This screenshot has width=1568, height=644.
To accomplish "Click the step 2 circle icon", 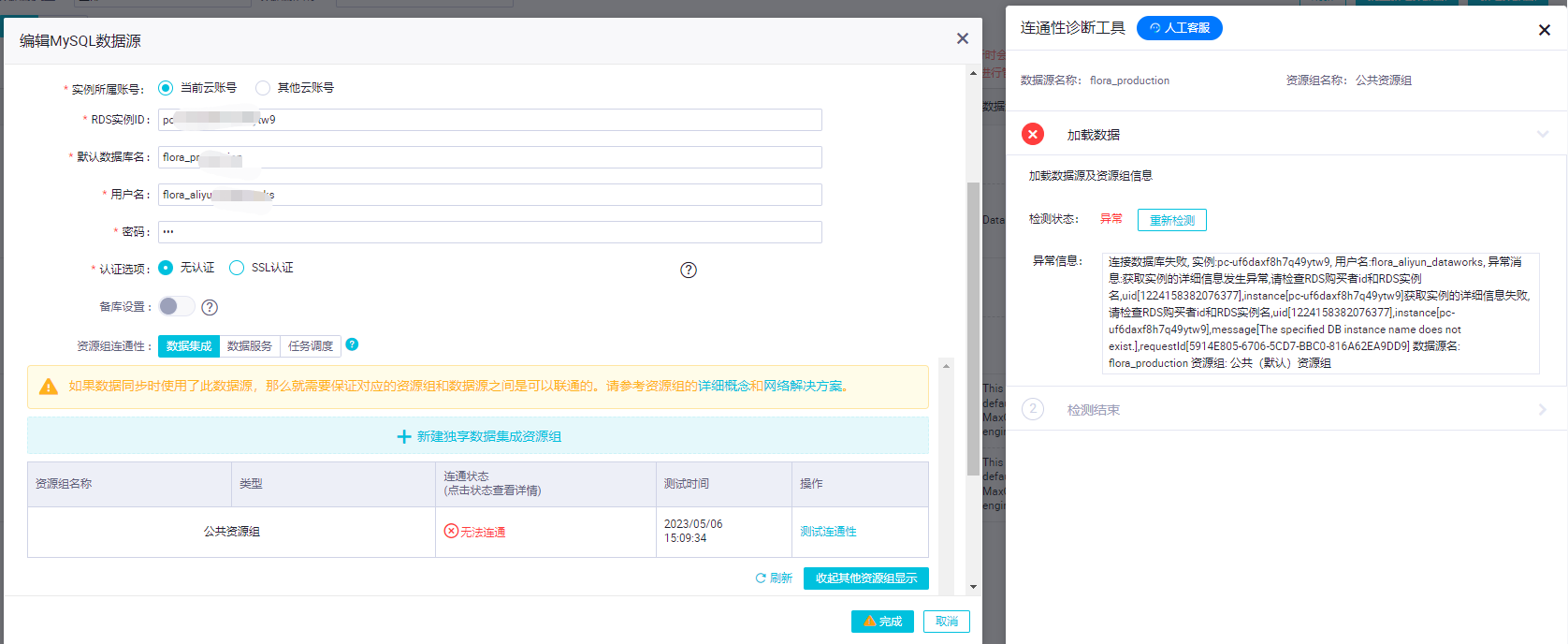I will pos(1033,409).
